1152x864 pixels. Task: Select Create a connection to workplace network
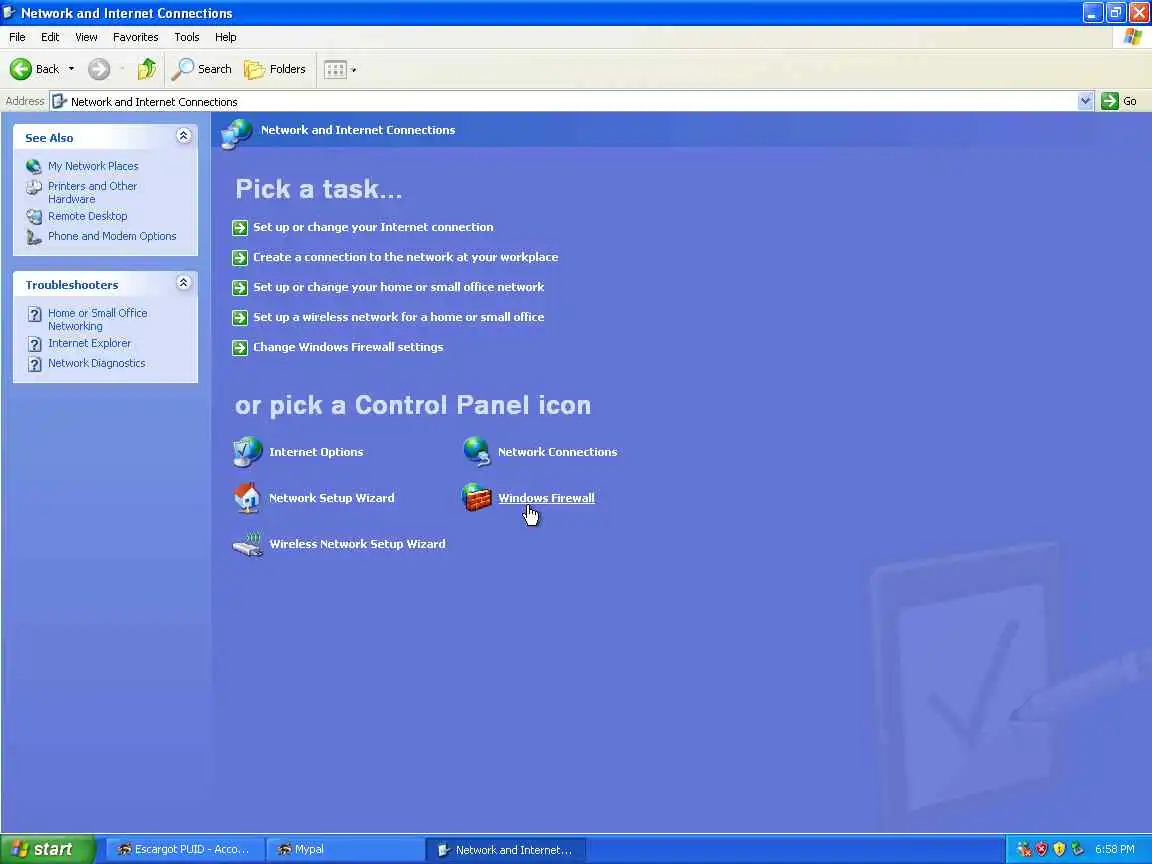[x=406, y=257]
